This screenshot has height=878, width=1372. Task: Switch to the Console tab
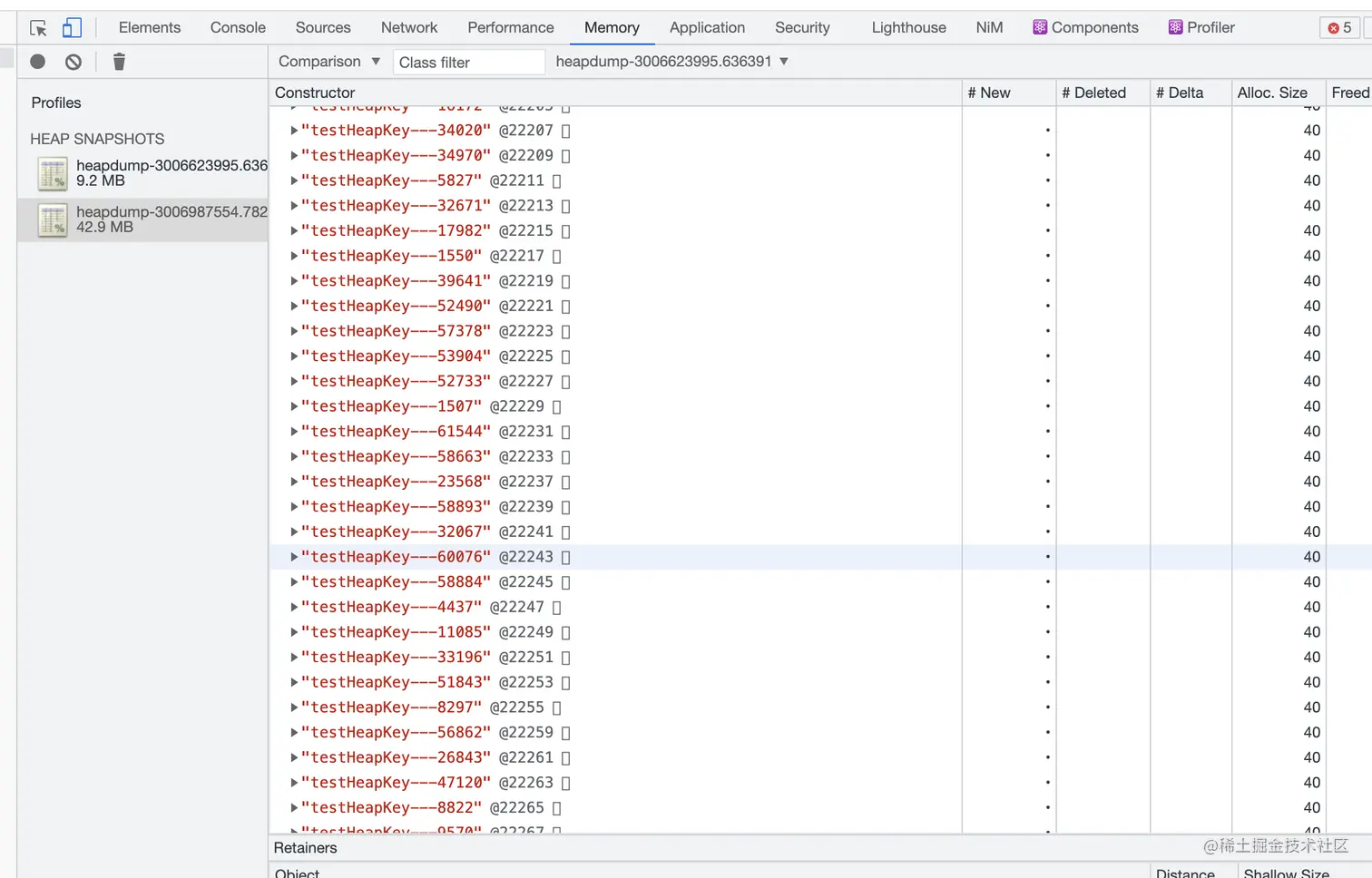(x=238, y=28)
